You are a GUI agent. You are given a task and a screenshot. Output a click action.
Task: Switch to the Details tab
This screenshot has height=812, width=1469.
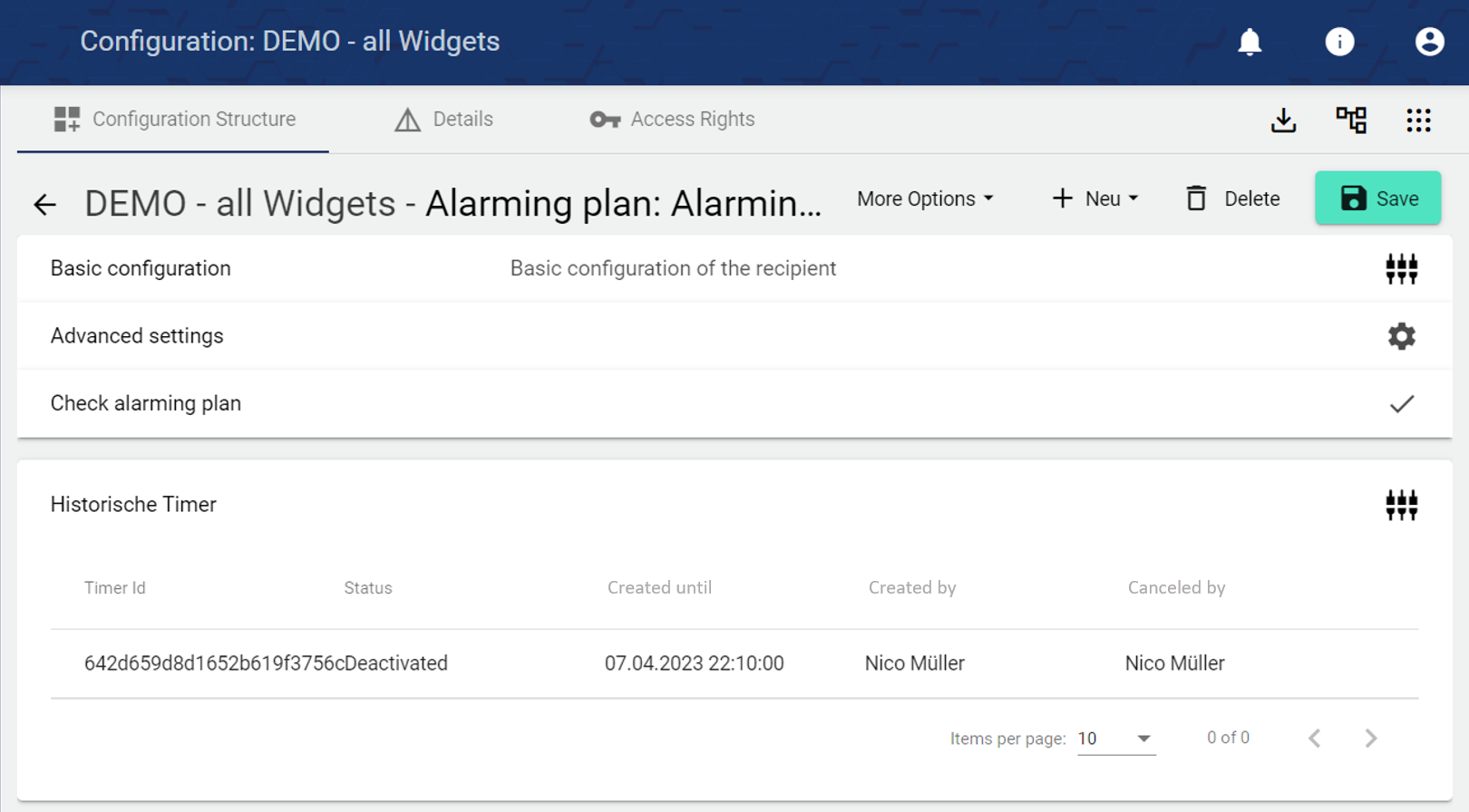444,120
